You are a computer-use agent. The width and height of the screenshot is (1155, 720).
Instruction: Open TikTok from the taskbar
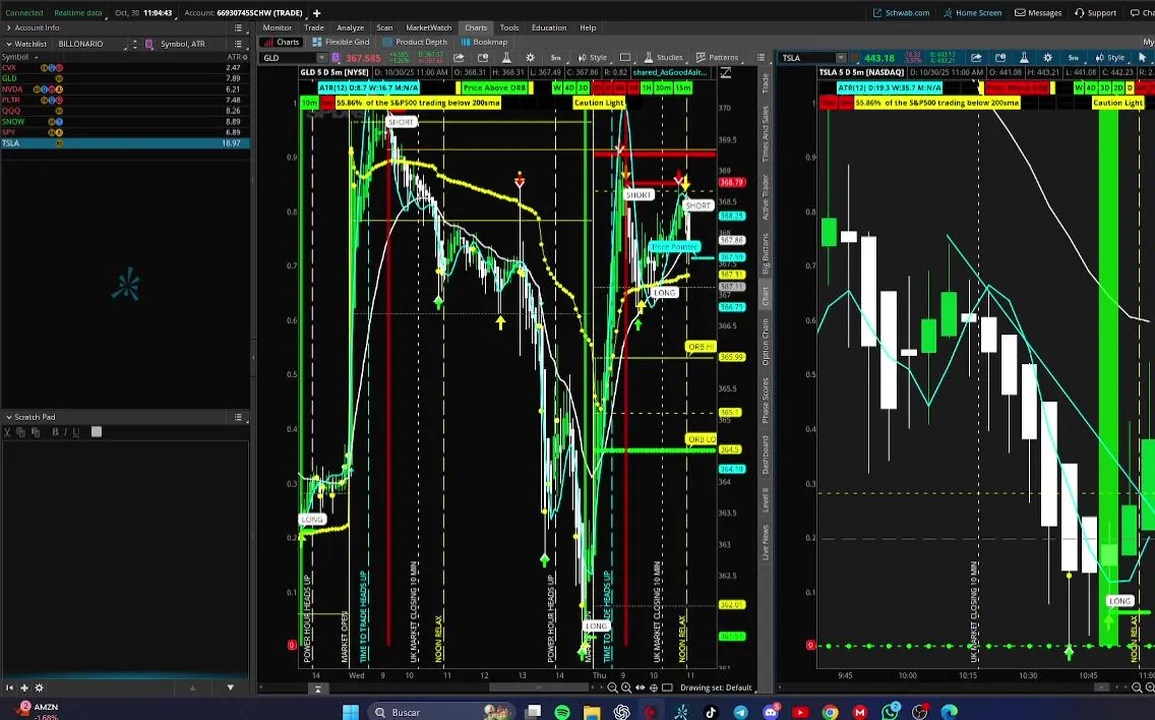coord(711,712)
